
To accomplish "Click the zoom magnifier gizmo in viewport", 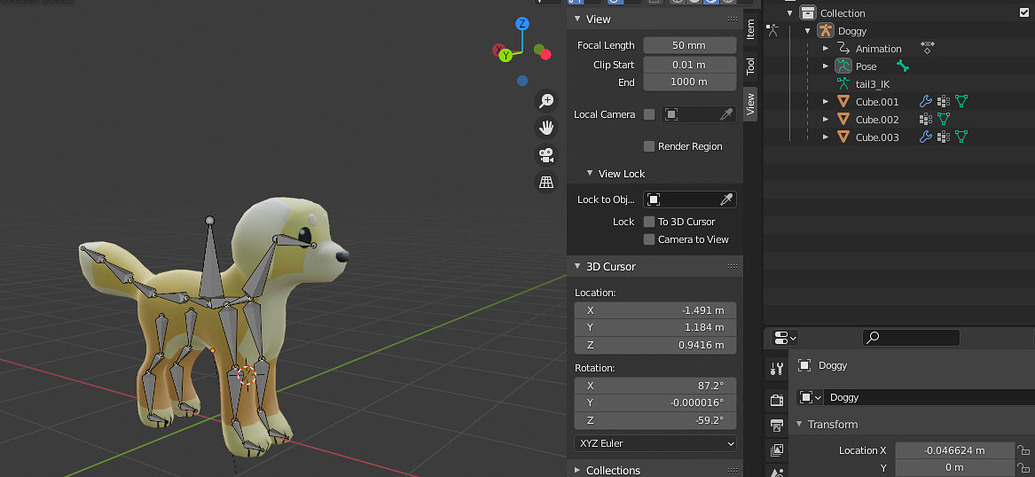I will click(x=546, y=101).
